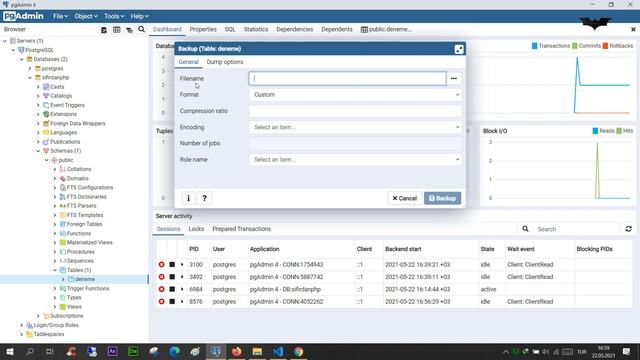640x360 pixels.
Task: Open the Statistics tab
Action: tap(256, 29)
